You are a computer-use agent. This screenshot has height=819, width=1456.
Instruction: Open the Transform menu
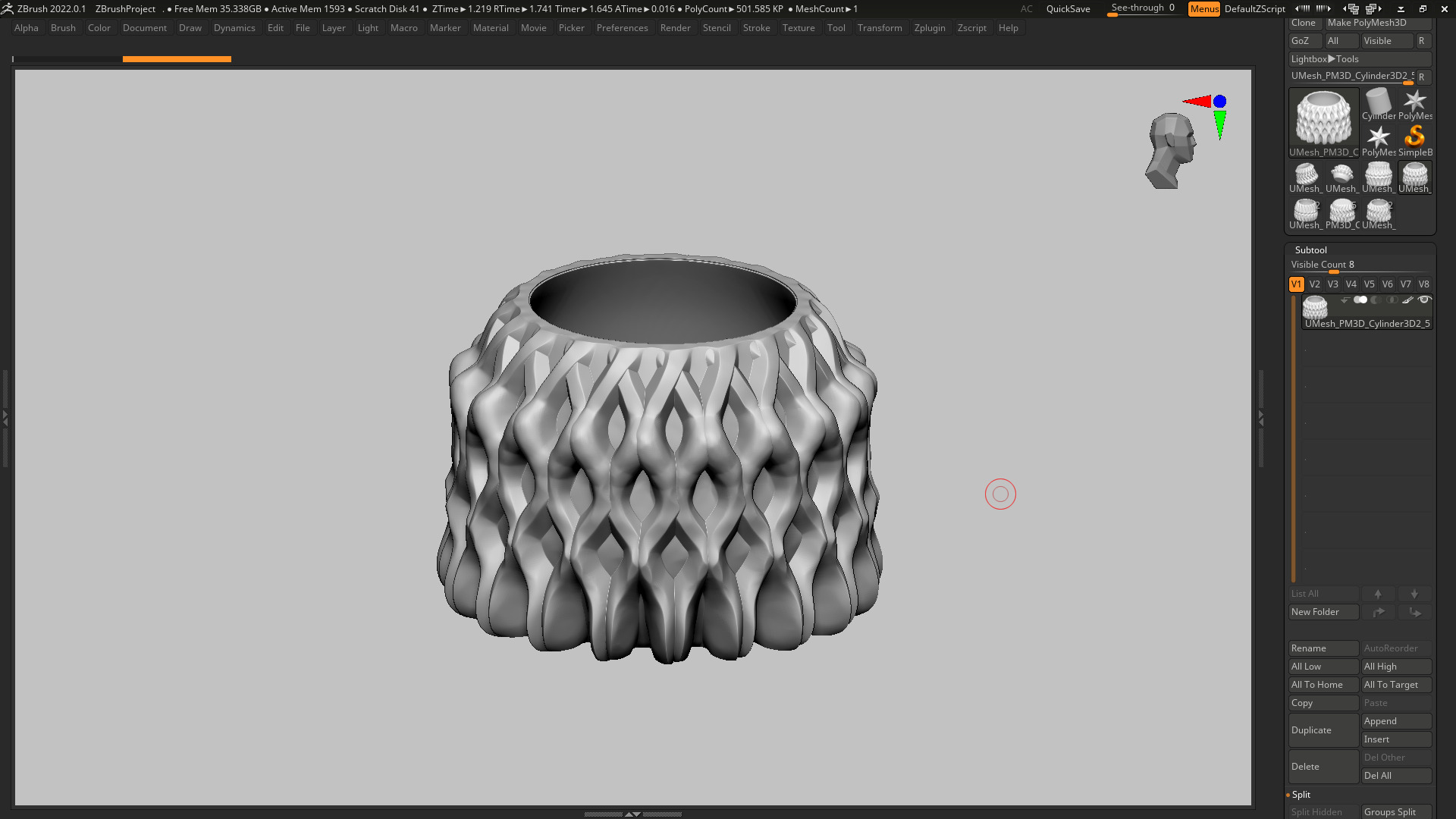[880, 28]
